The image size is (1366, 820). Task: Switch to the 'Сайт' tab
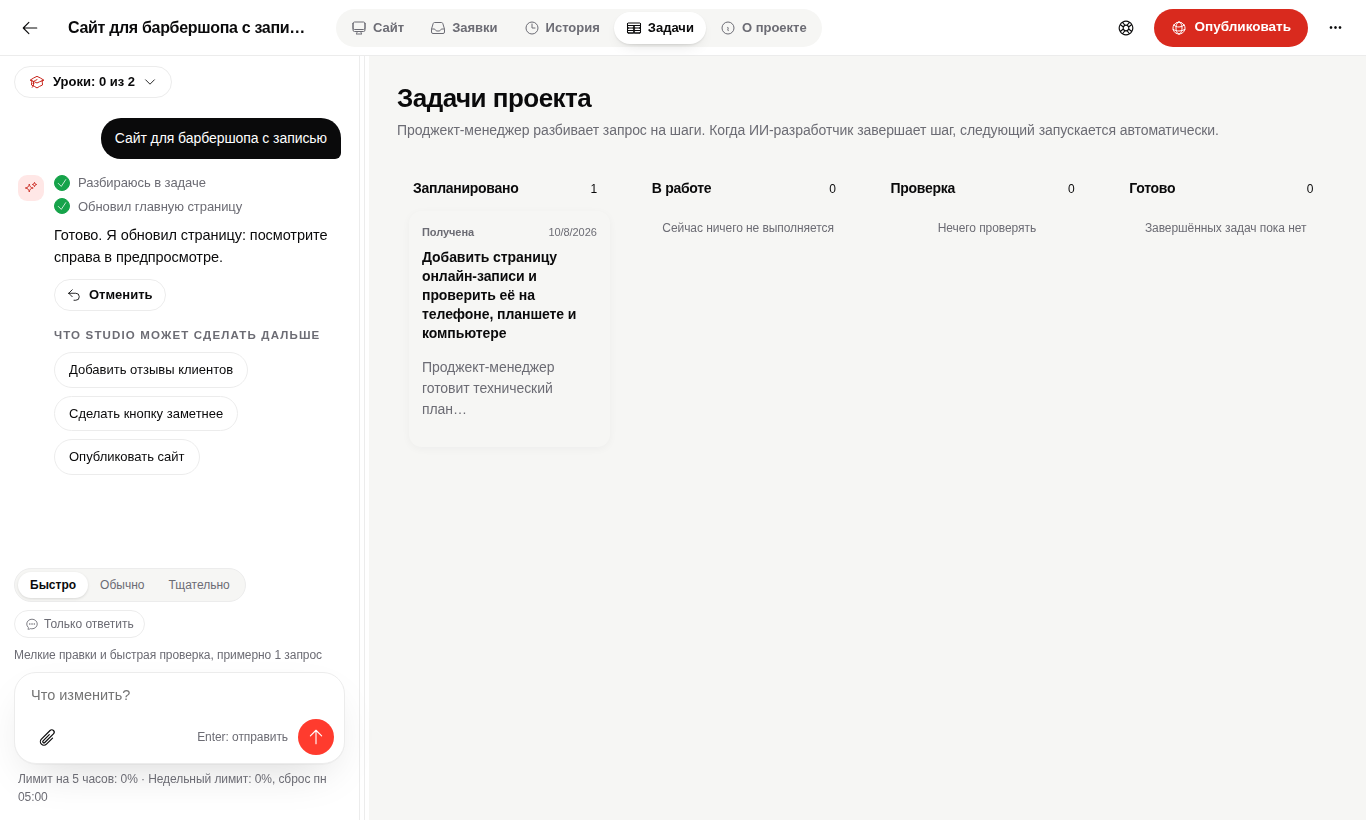[x=378, y=28]
